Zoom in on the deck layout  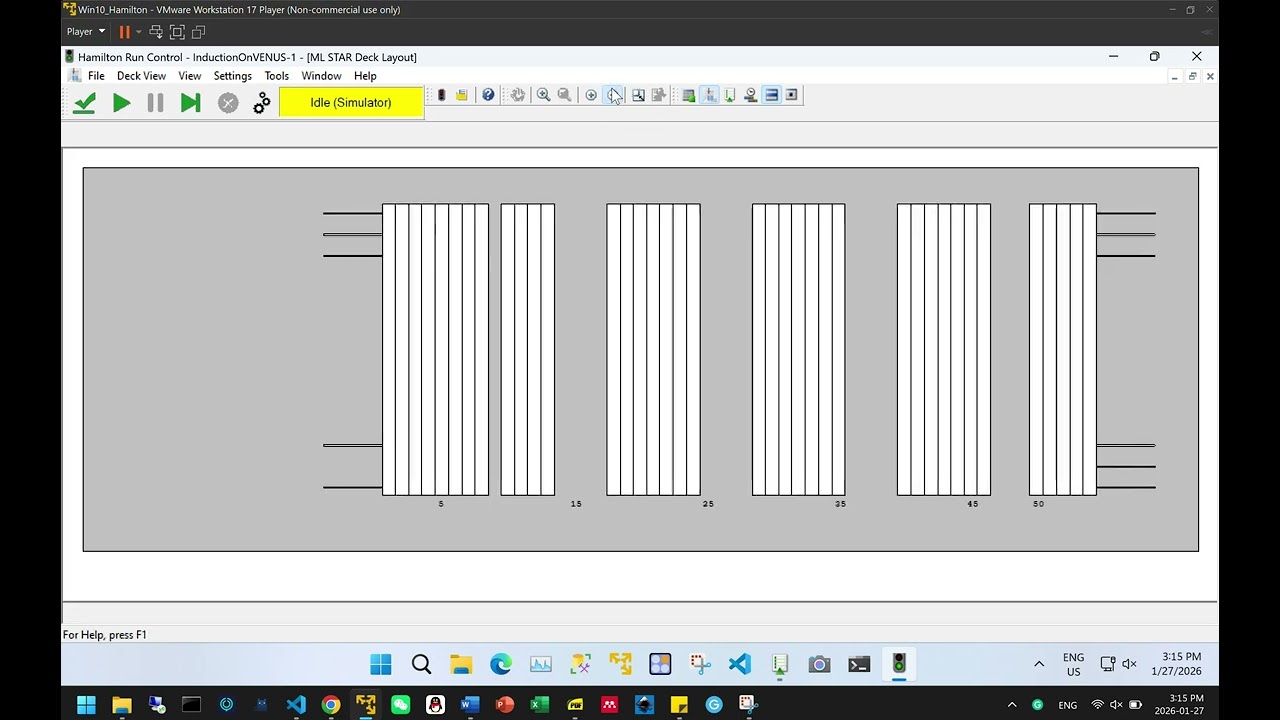pos(543,95)
